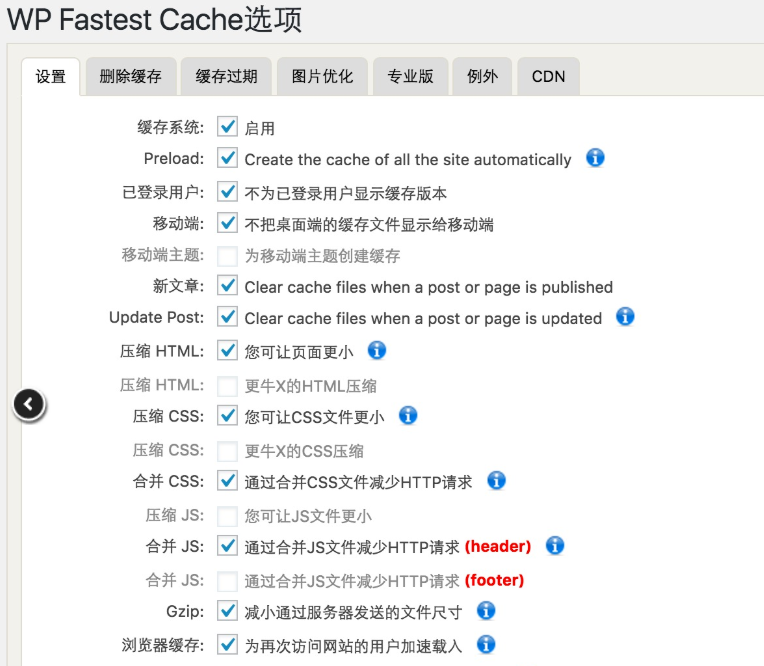This screenshot has width=764, height=666.
Task: Check 更牛X的CSS压缩 checkbox
Action: 228,451
